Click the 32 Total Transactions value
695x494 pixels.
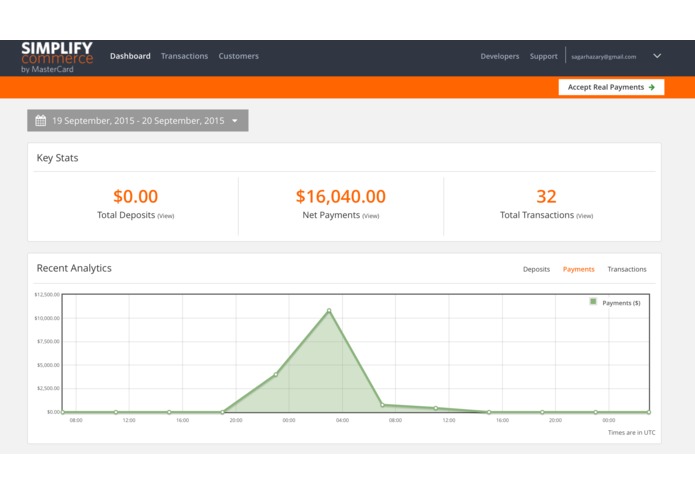[546, 196]
